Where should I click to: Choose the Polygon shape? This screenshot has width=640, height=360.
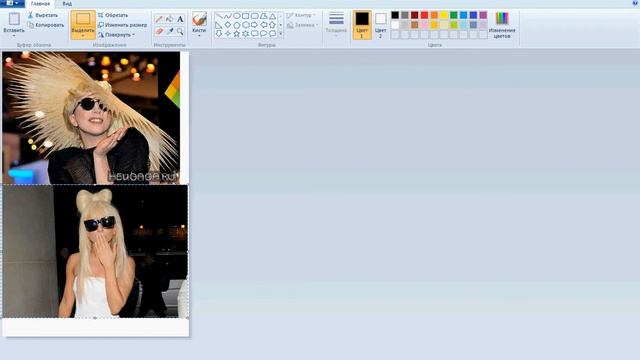coord(264,16)
